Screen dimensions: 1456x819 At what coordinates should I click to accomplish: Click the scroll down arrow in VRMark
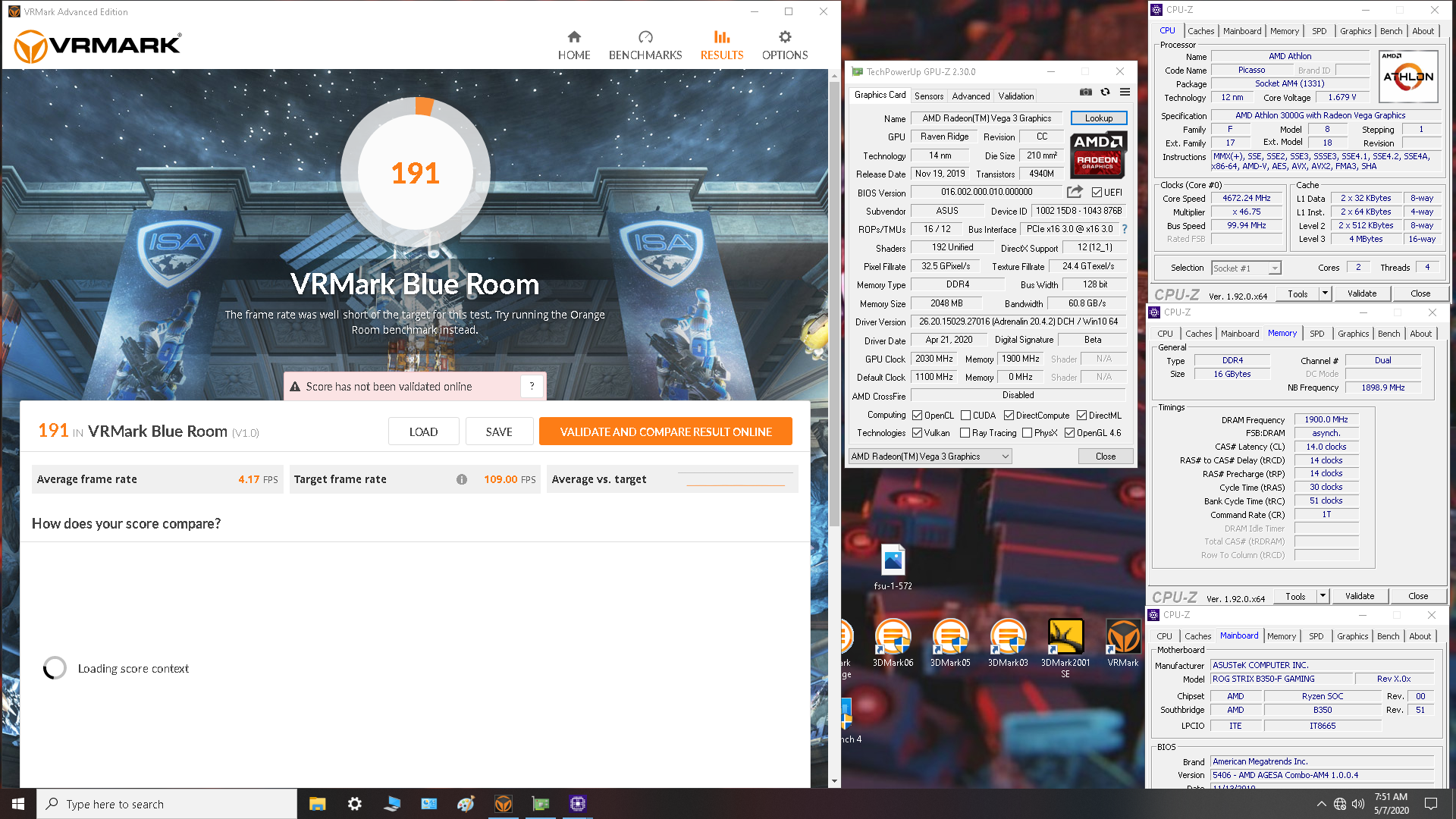(834, 781)
